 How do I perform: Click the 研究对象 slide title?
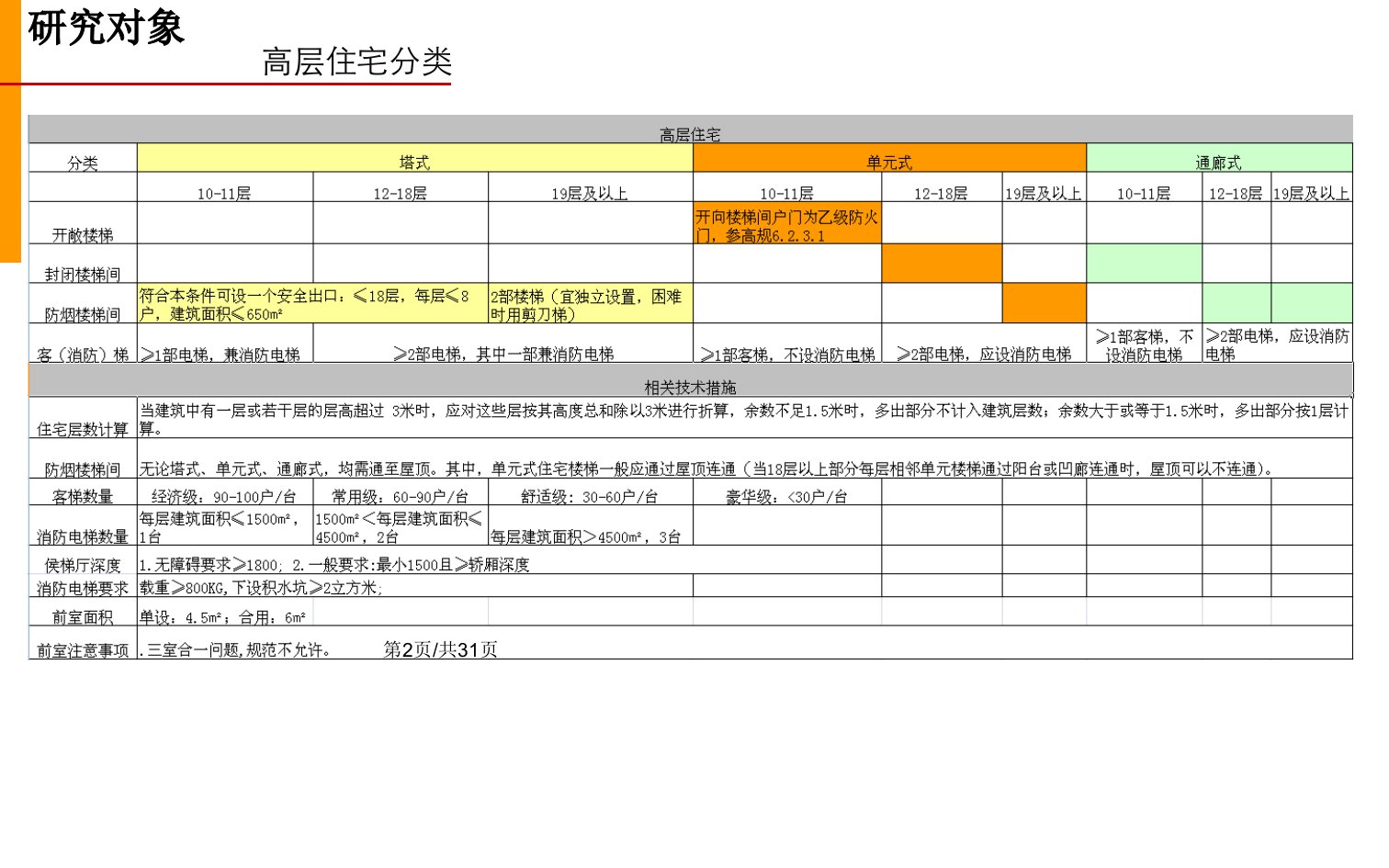106,28
